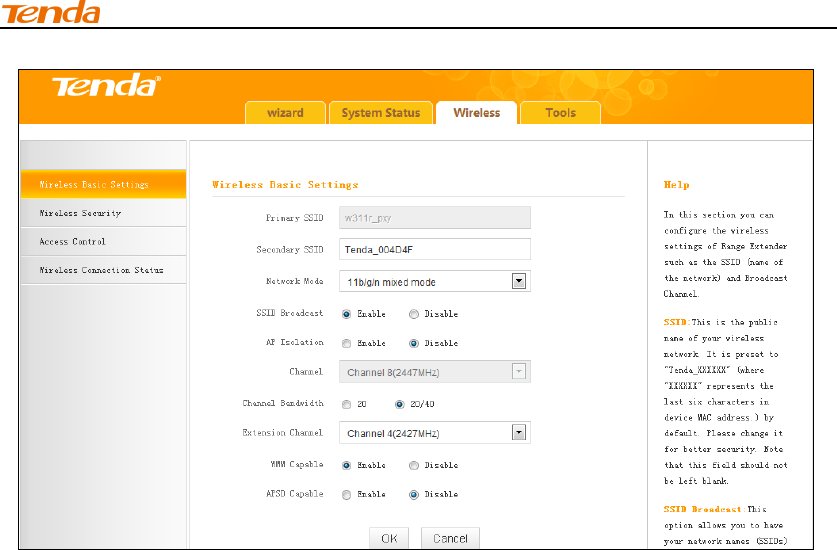Click the Primary SSID field

435,218
